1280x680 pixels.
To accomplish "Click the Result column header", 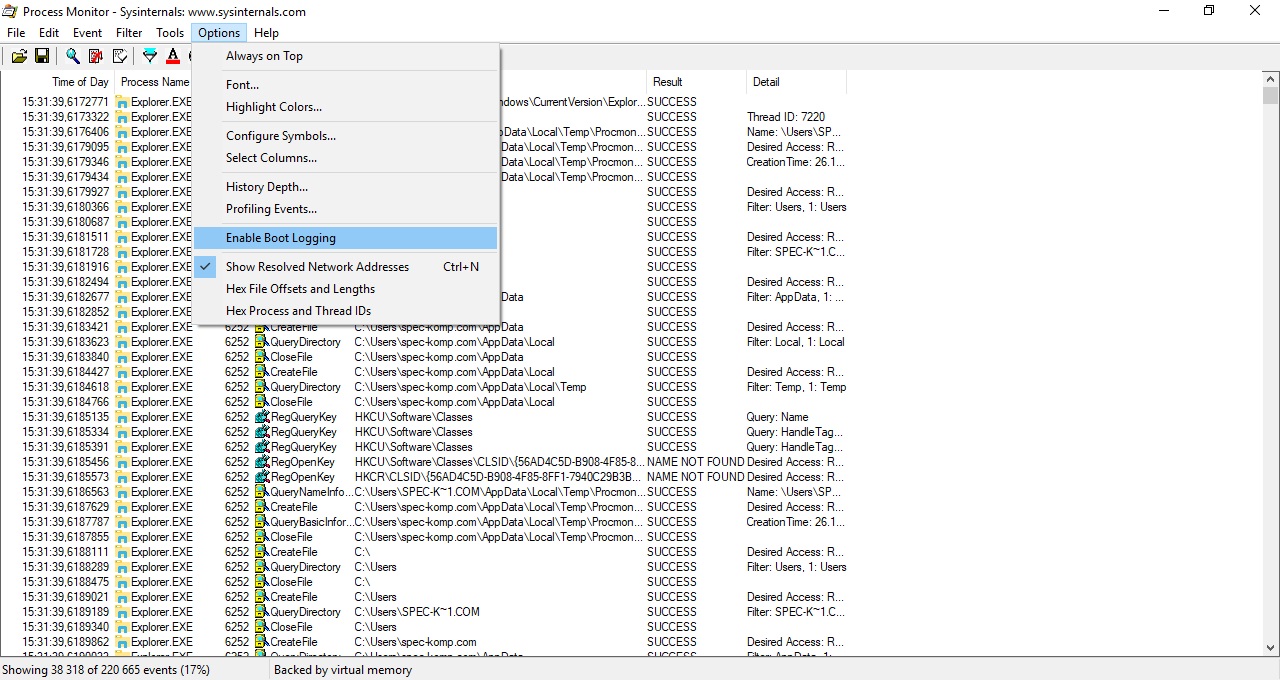I will (667, 82).
